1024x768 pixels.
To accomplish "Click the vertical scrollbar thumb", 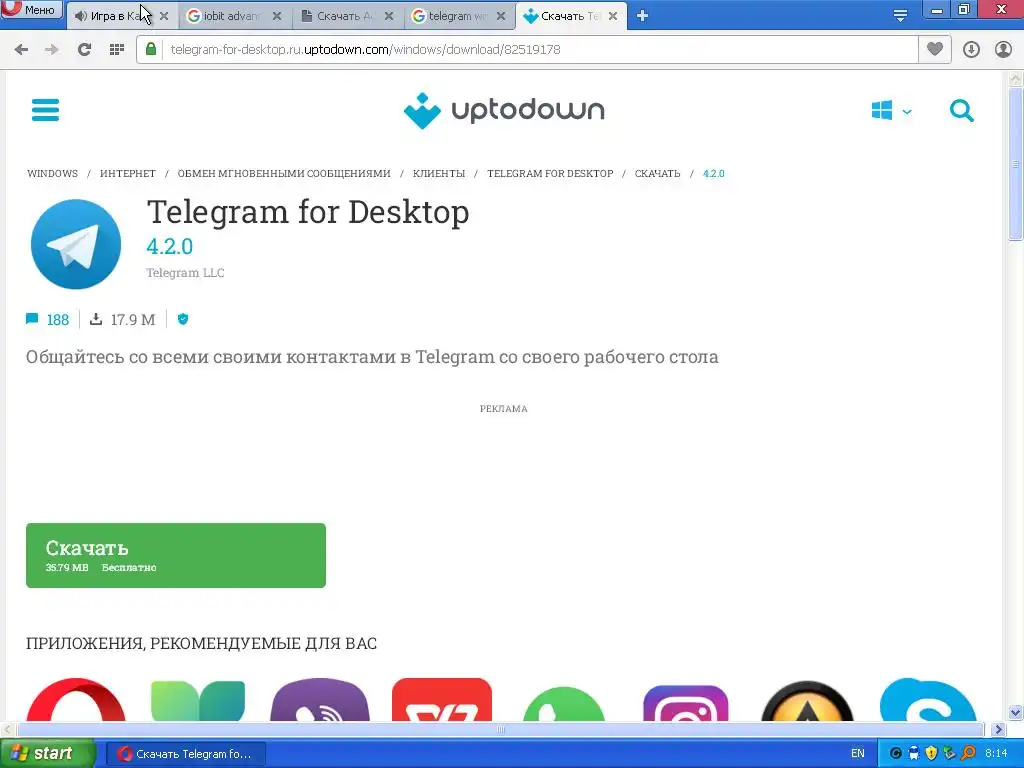I will click(x=1015, y=165).
